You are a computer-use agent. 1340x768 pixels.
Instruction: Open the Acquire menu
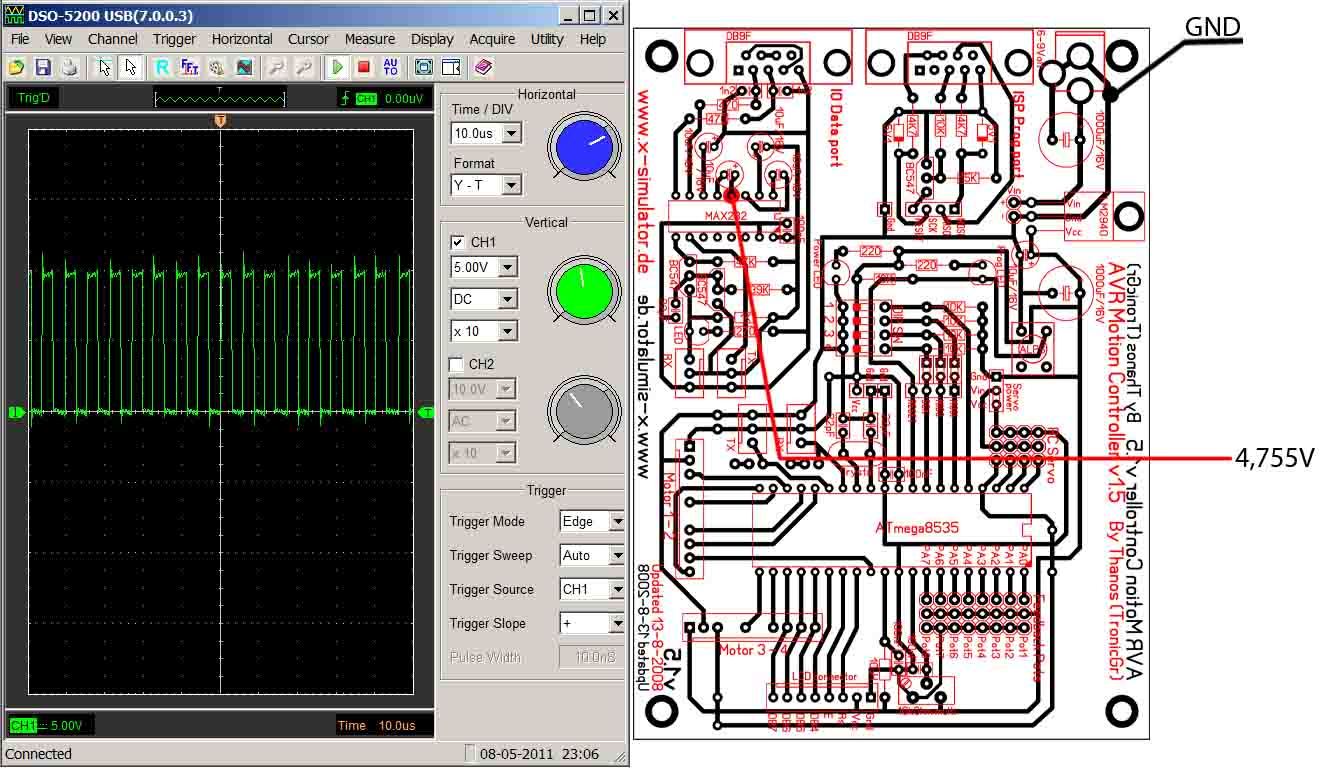492,39
